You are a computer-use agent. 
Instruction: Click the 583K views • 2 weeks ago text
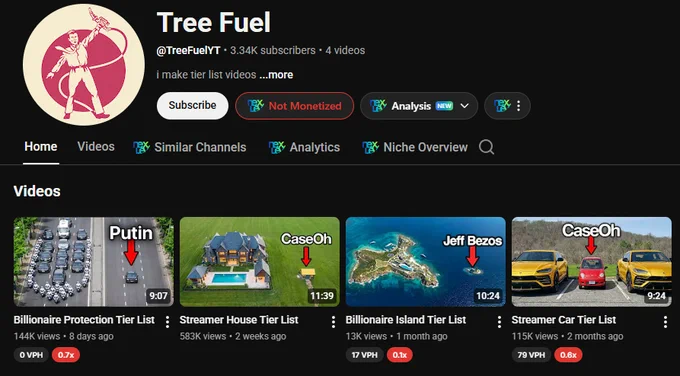233,336
